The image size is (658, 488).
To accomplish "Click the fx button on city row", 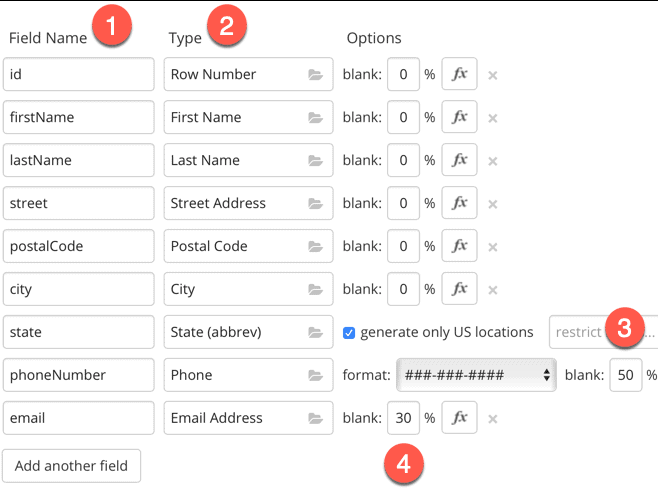I will click(x=459, y=289).
